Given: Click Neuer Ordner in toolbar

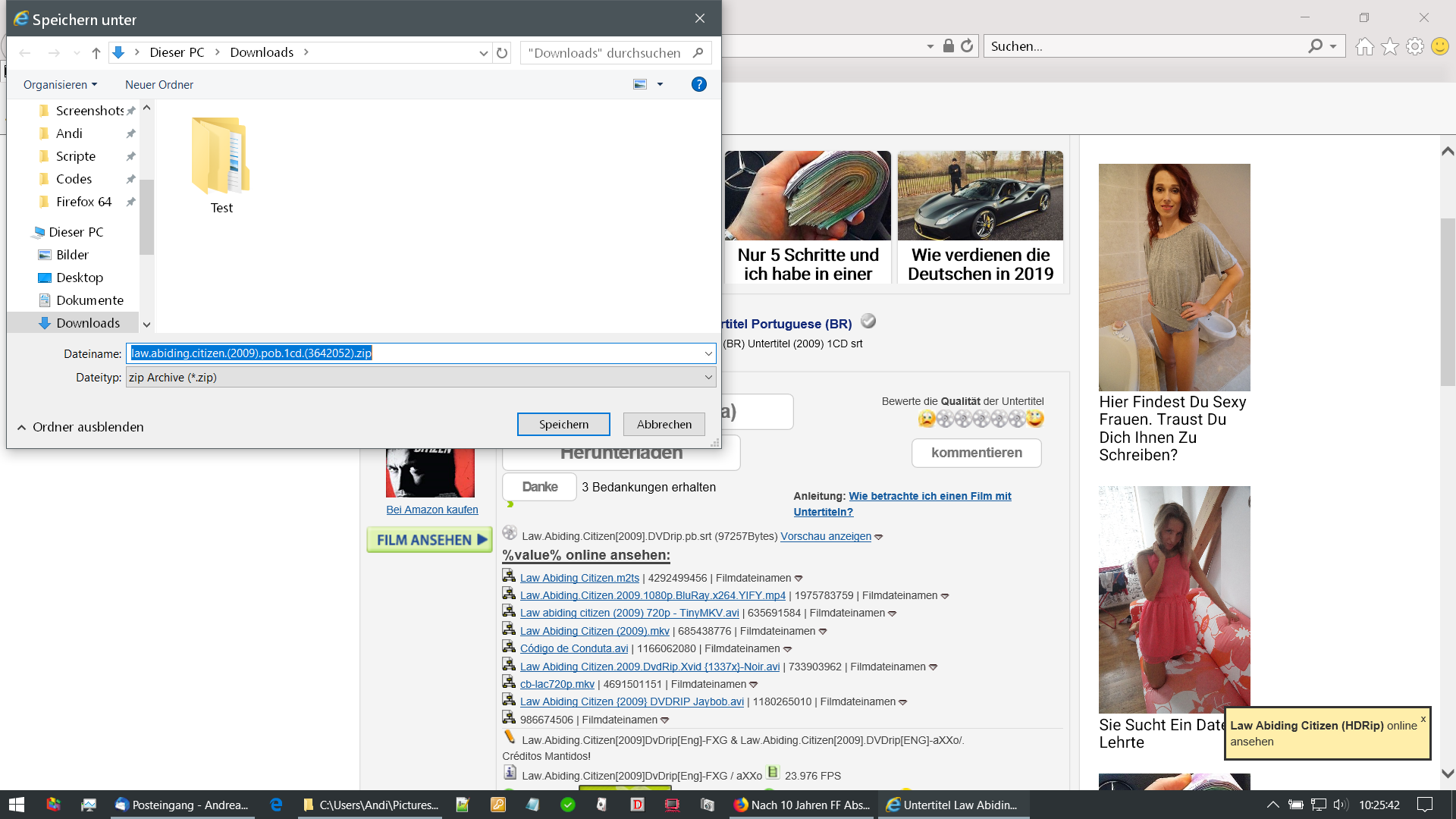Looking at the screenshot, I should [158, 85].
